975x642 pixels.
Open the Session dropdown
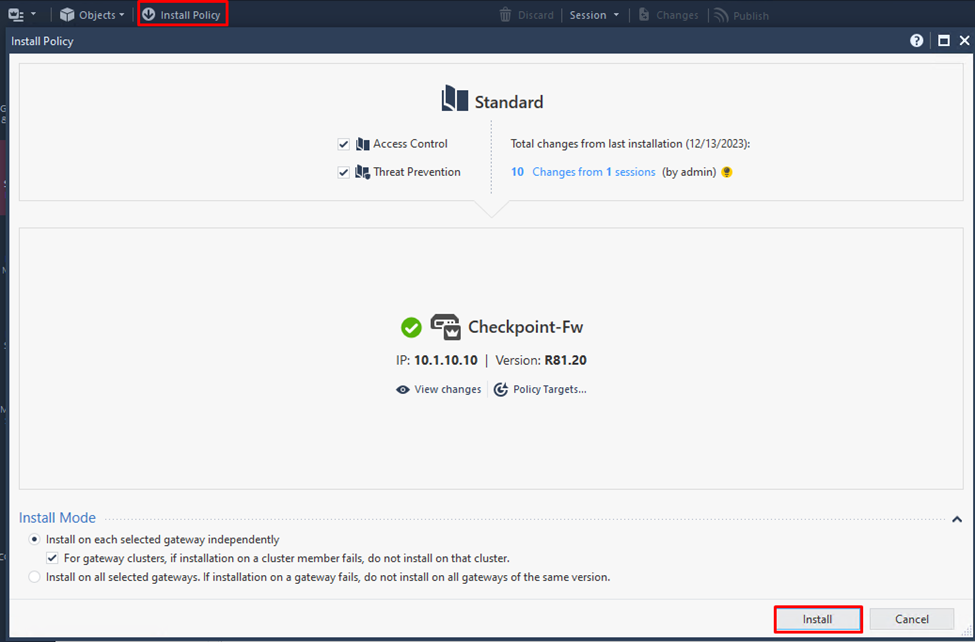(x=594, y=15)
